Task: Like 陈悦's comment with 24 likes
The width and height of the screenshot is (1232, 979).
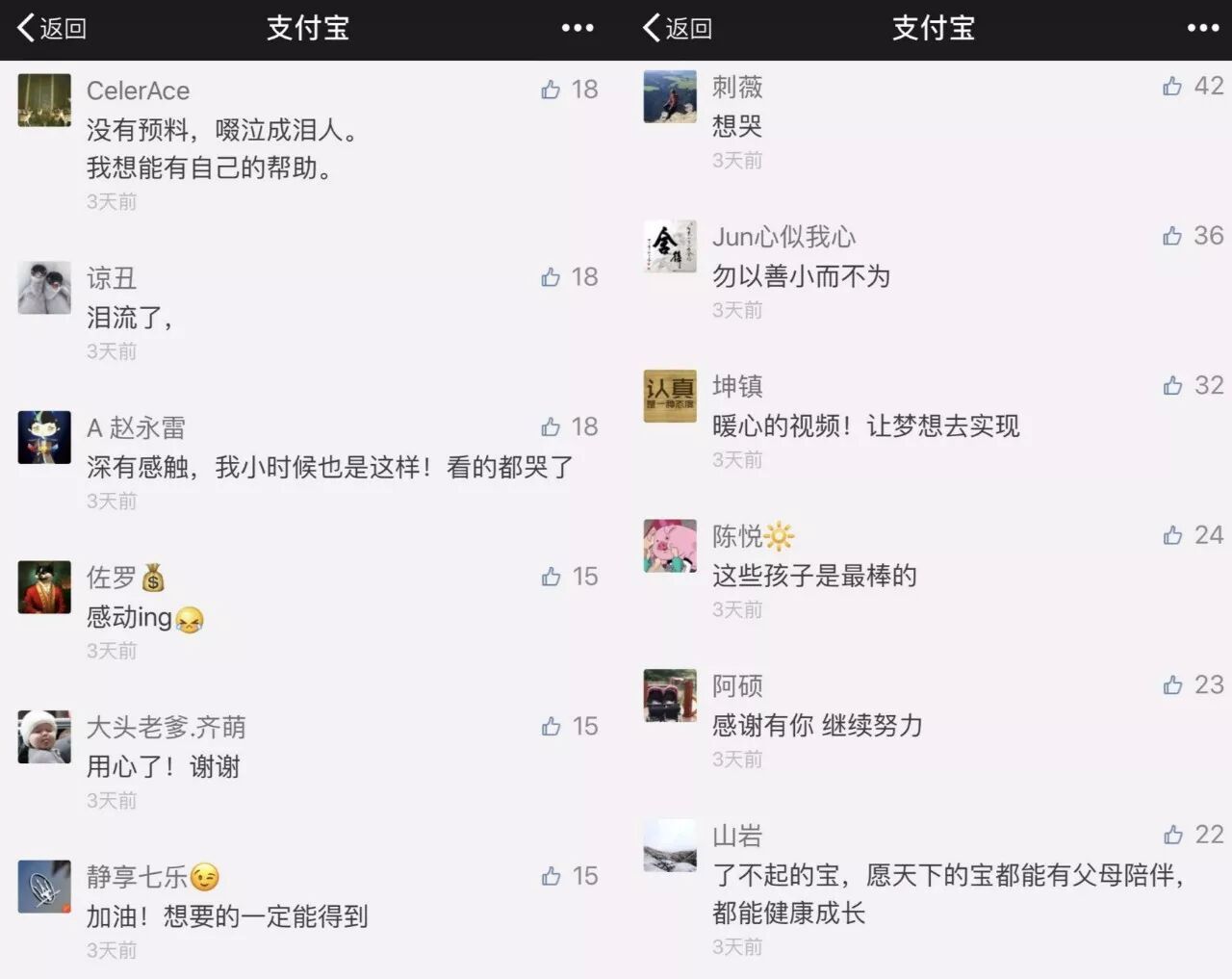Action: [x=1172, y=535]
